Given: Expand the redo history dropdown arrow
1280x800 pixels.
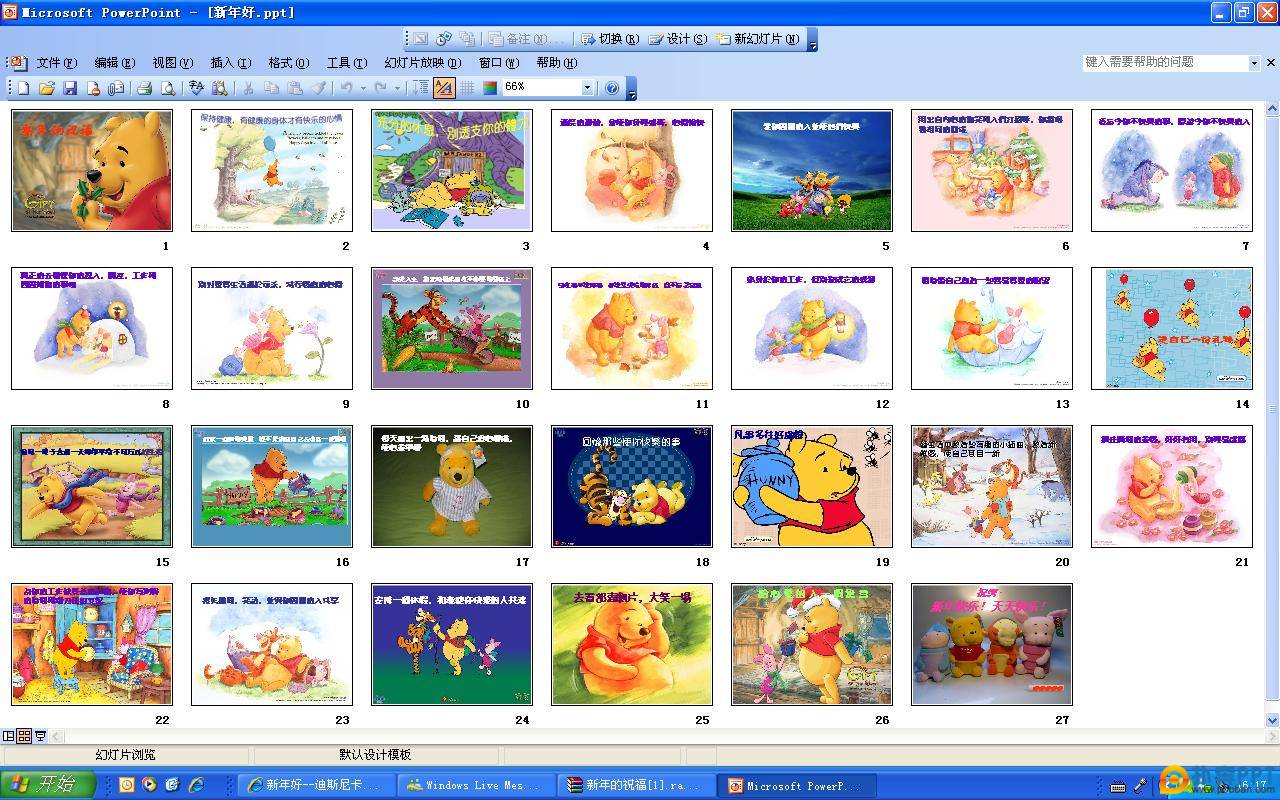Looking at the screenshot, I should point(397,88).
